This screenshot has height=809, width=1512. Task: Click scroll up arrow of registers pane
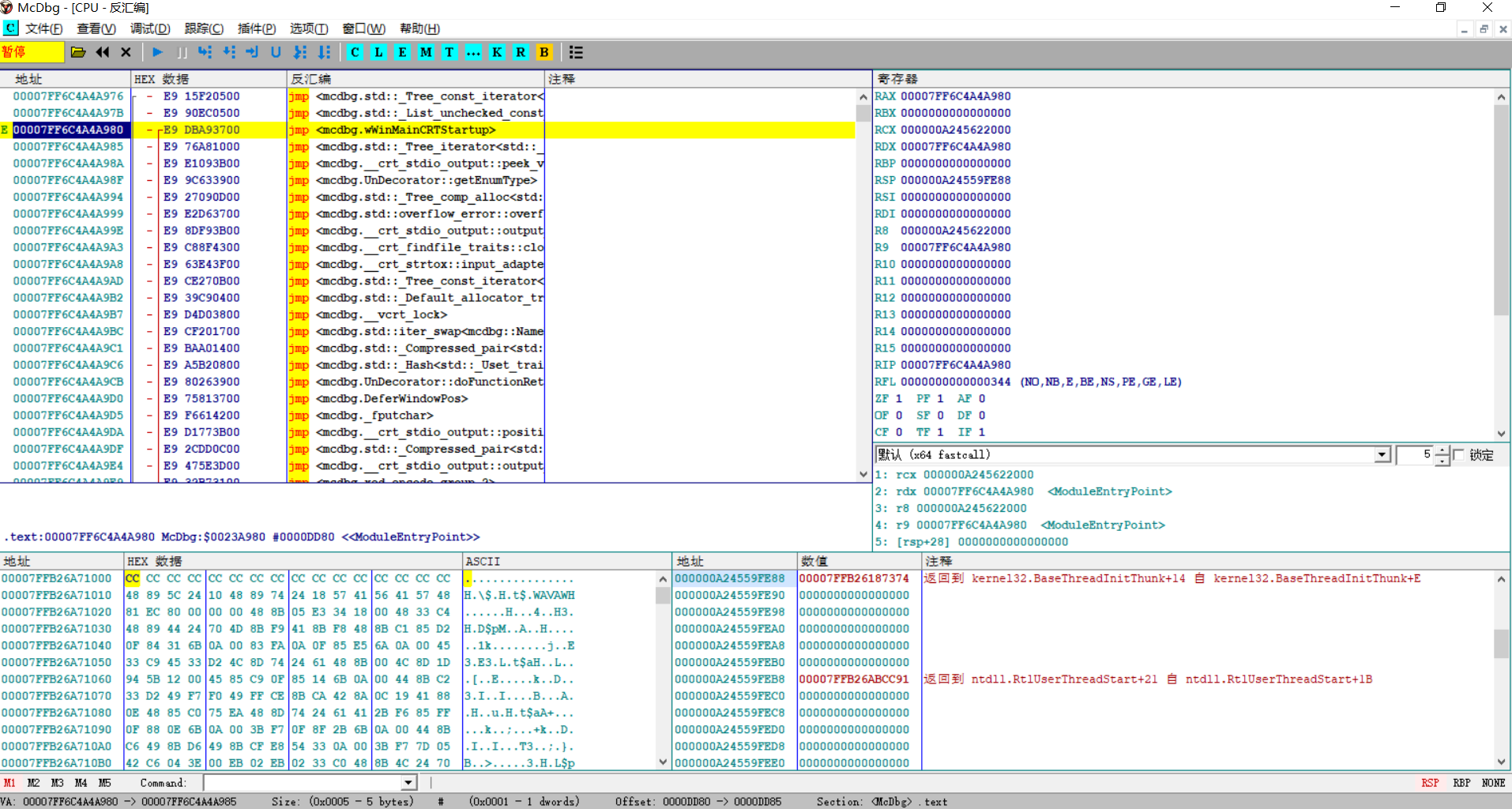coord(1501,96)
